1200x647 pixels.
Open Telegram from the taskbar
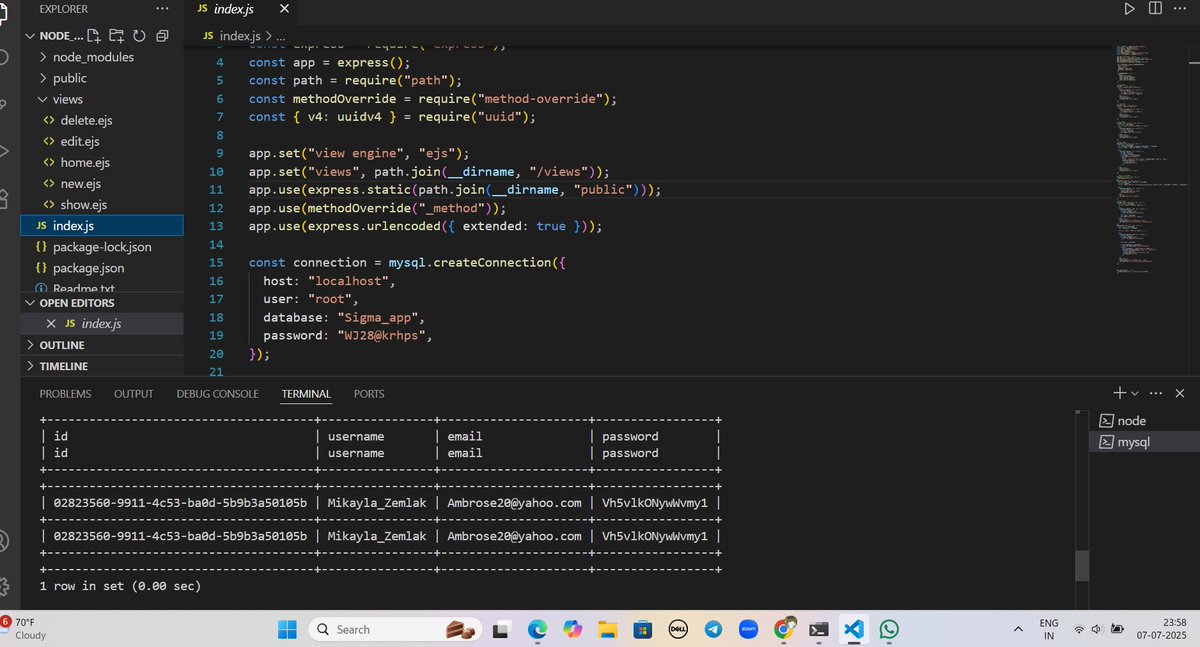712,629
